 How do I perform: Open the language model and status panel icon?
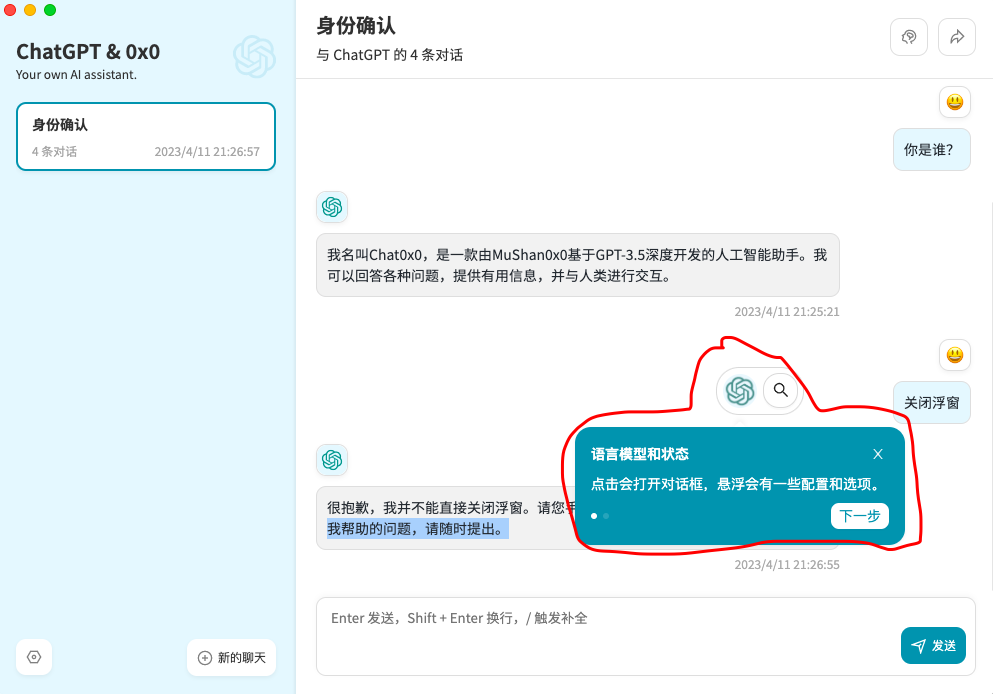909,36
